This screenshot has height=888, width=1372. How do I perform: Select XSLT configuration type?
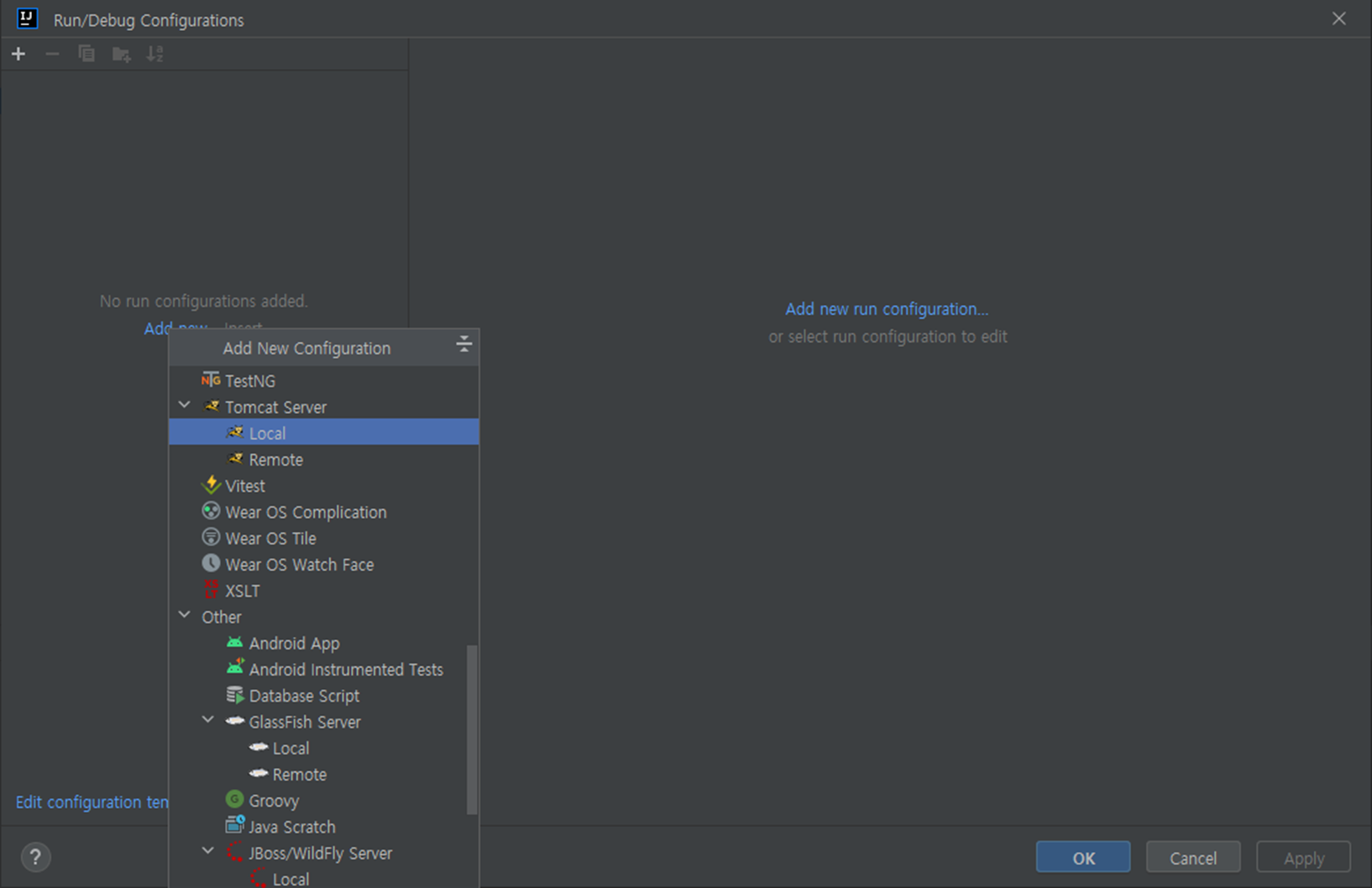pos(324,591)
